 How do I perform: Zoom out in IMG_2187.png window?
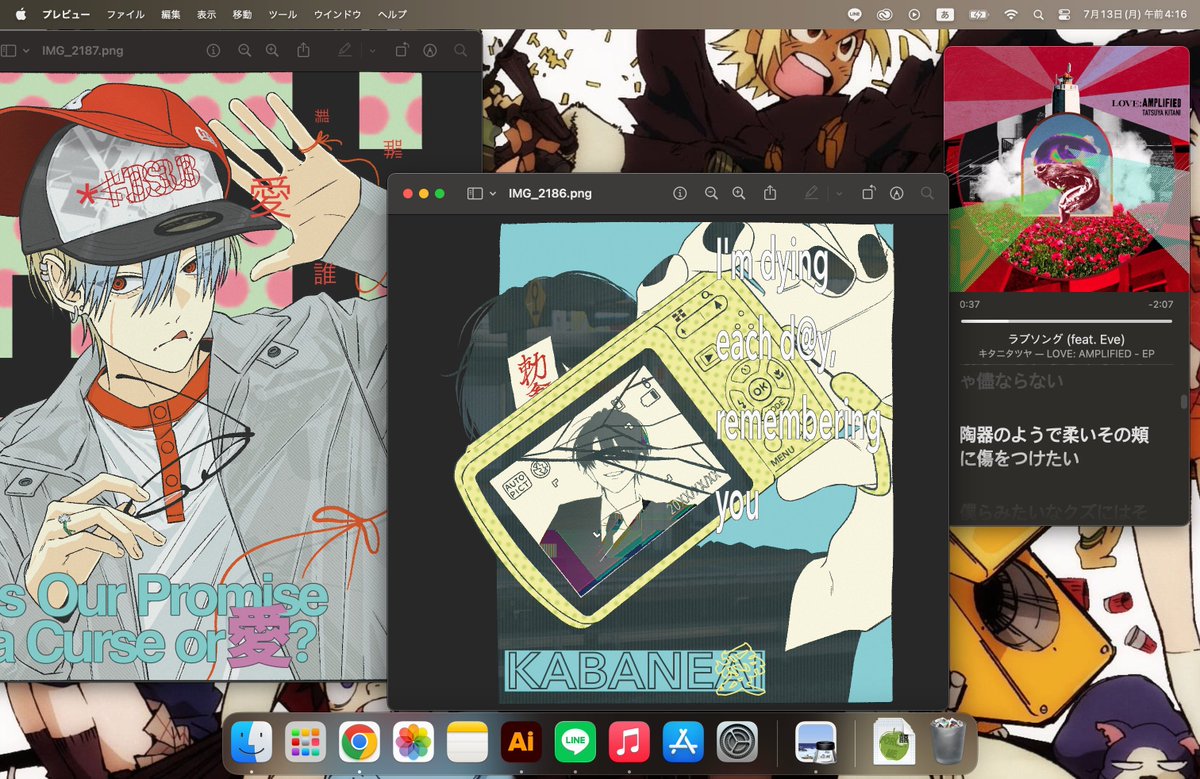[x=245, y=50]
